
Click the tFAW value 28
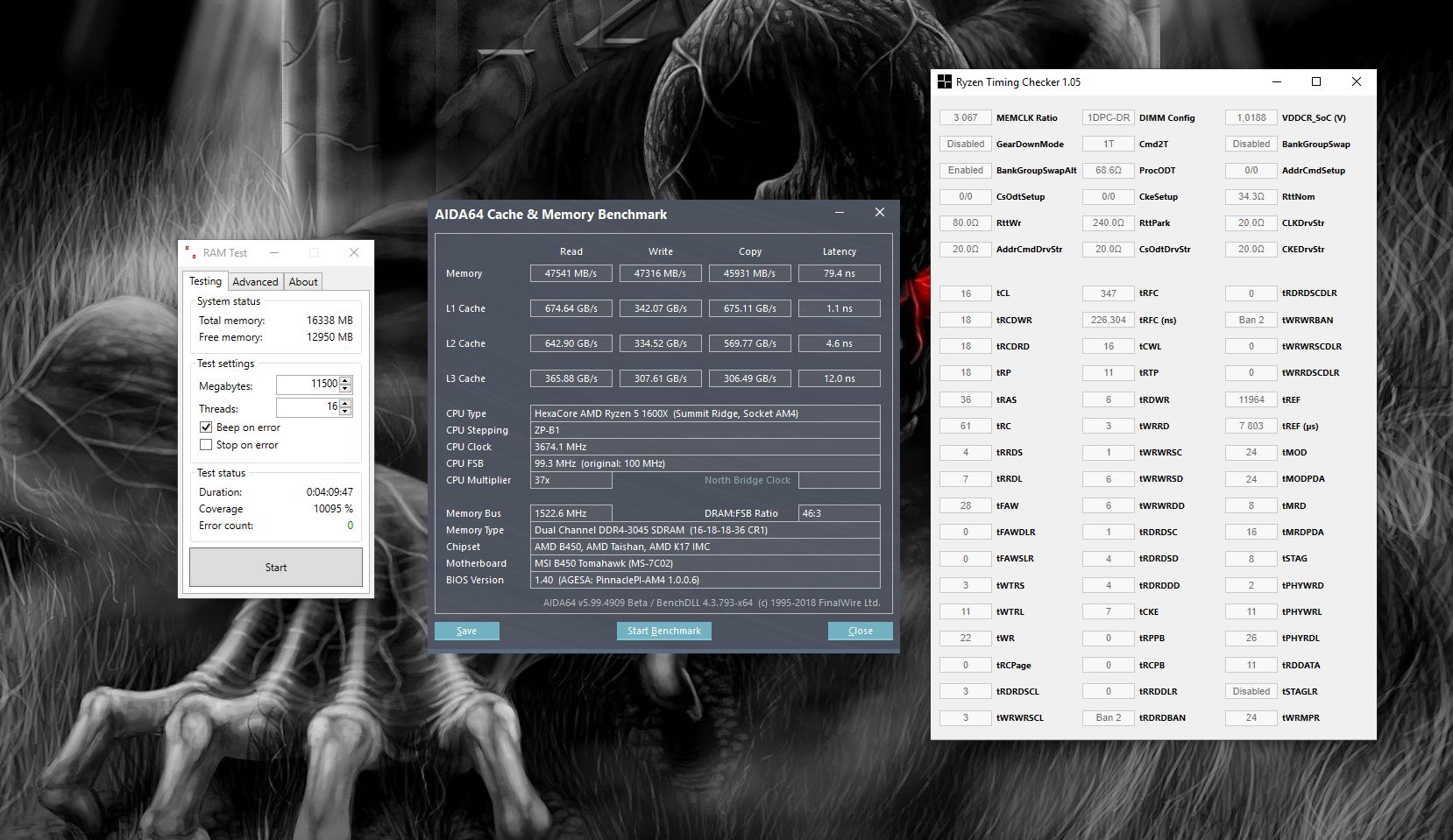pyautogui.click(x=966, y=505)
